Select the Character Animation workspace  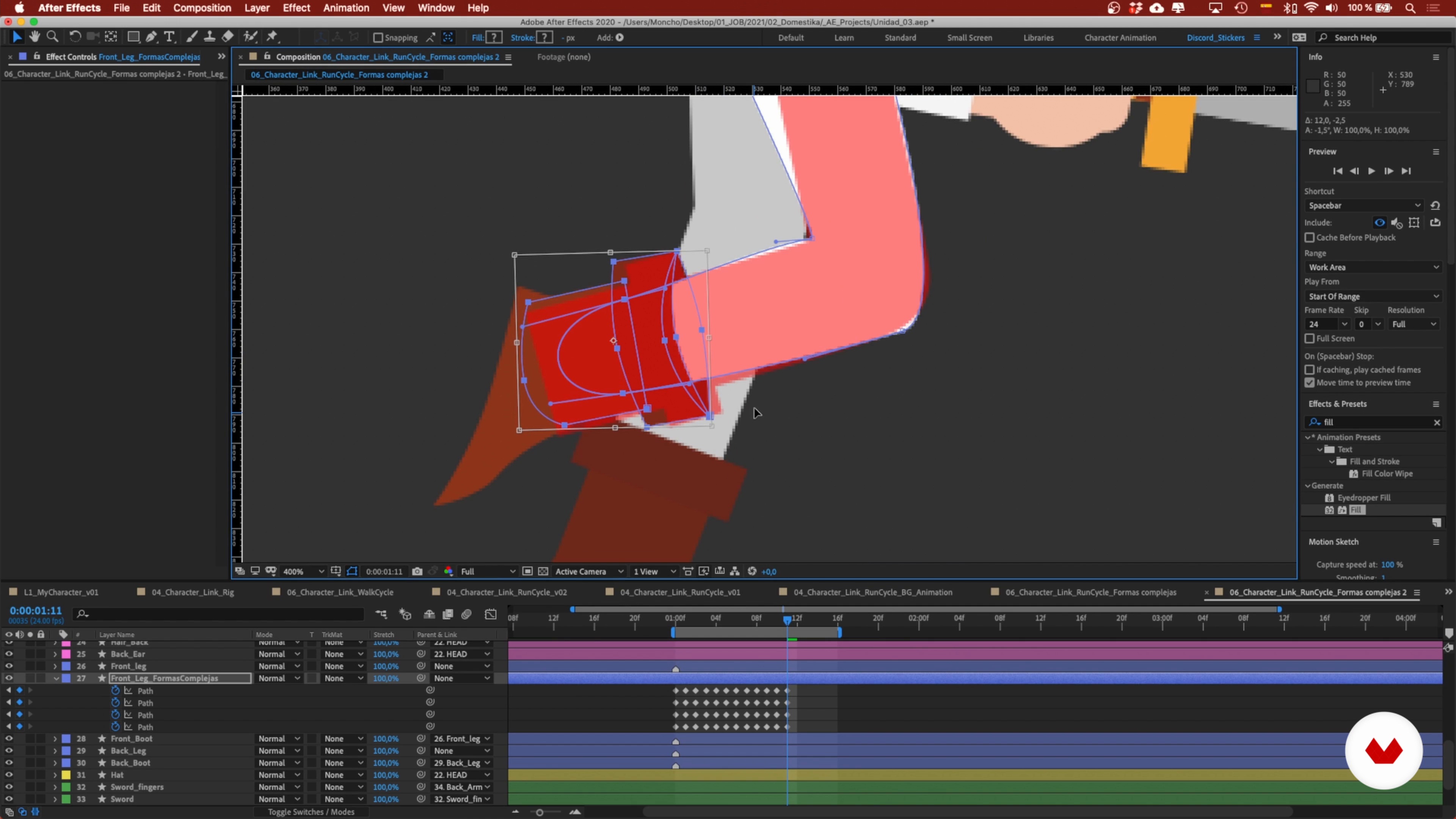click(x=1120, y=38)
